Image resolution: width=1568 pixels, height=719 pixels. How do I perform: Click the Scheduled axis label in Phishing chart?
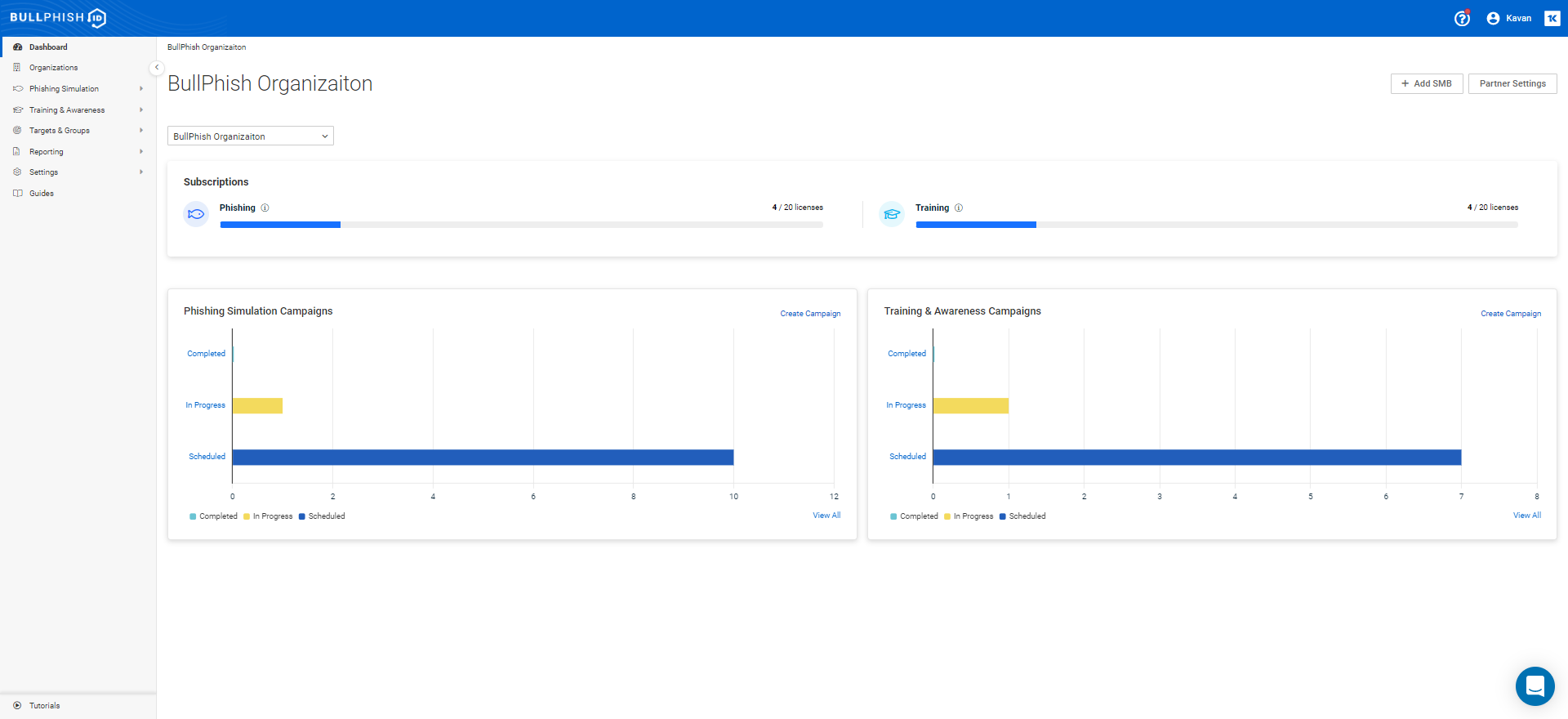pyautogui.click(x=207, y=457)
